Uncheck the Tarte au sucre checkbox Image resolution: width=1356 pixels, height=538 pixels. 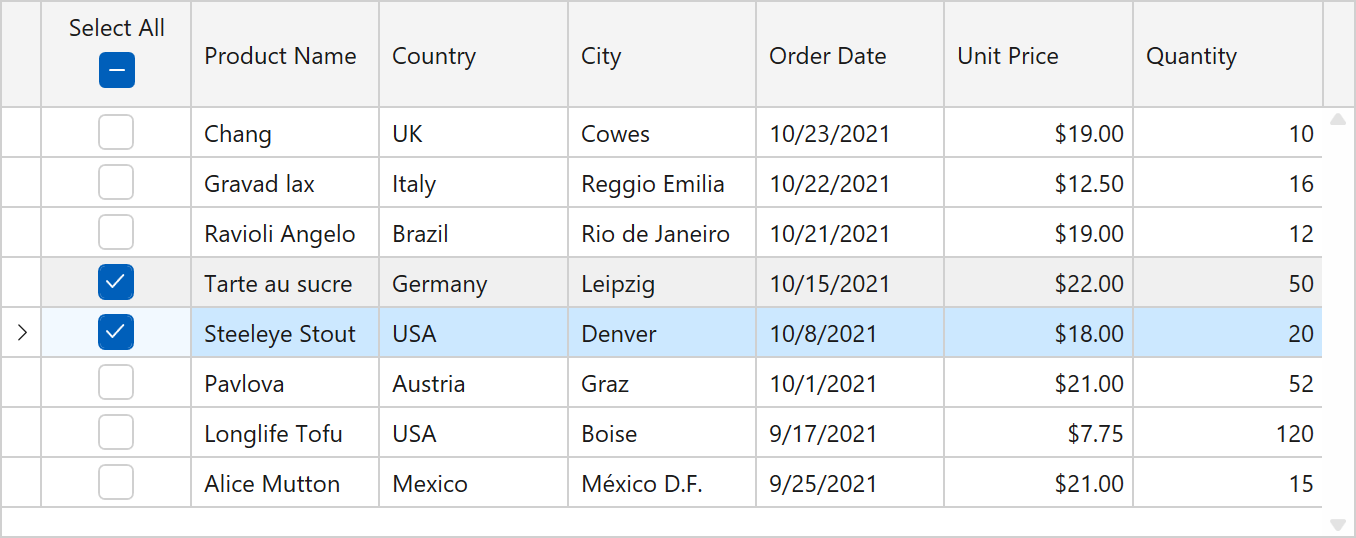[x=116, y=283]
